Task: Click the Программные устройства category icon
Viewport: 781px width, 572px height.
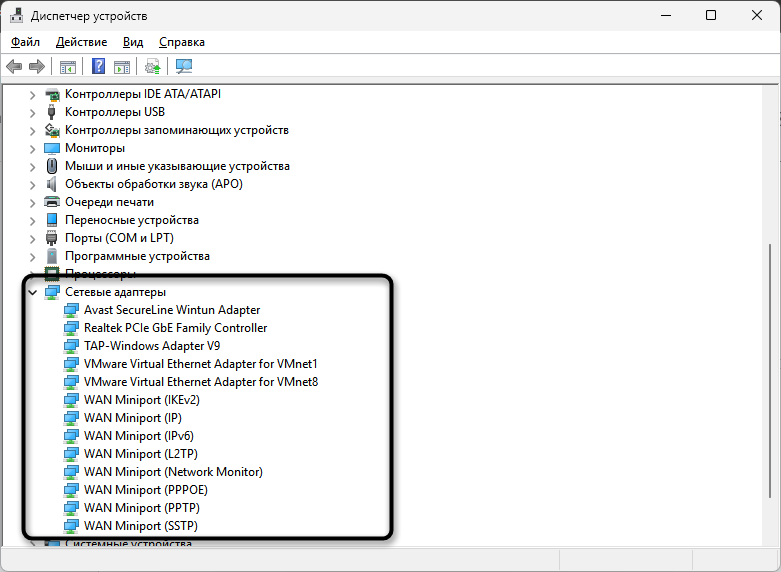Action: point(52,256)
